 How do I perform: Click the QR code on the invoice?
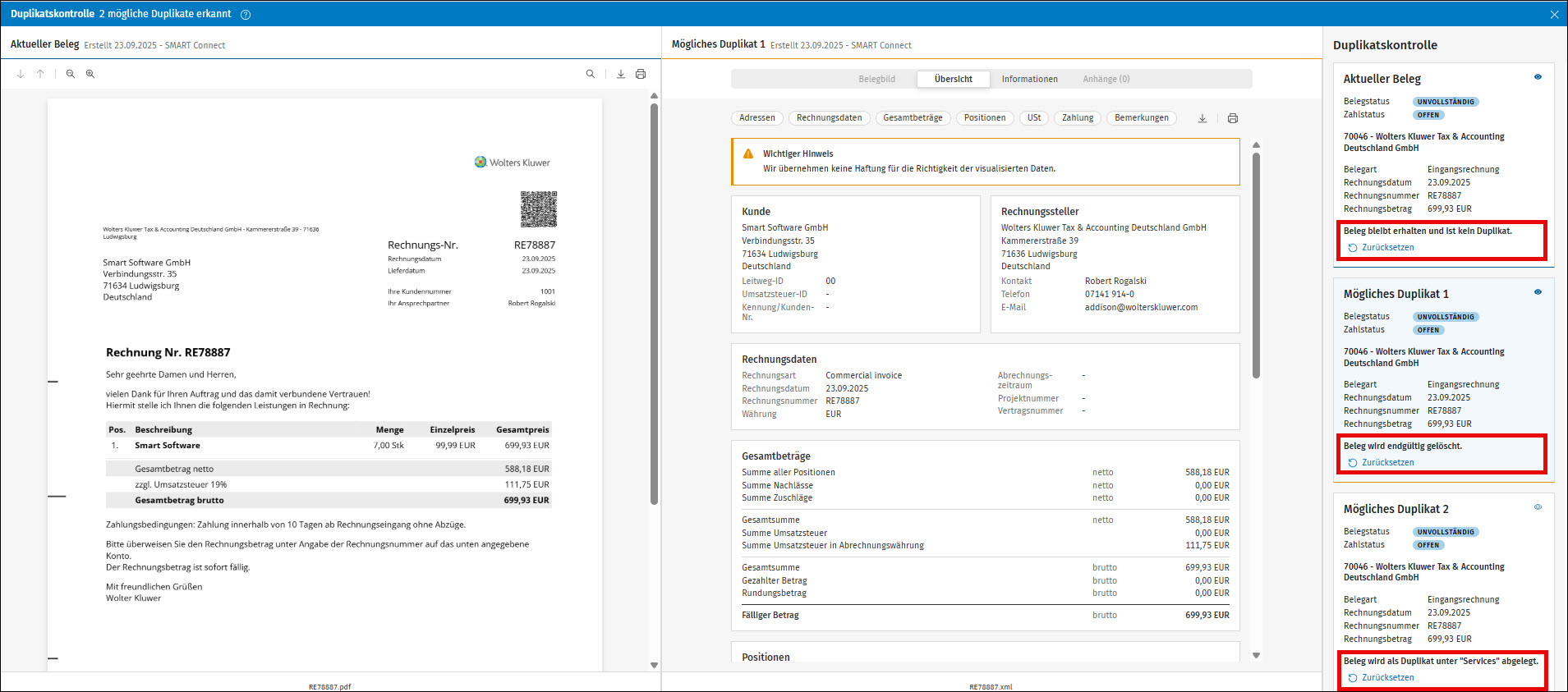pyautogui.click(x=539, y=209)
